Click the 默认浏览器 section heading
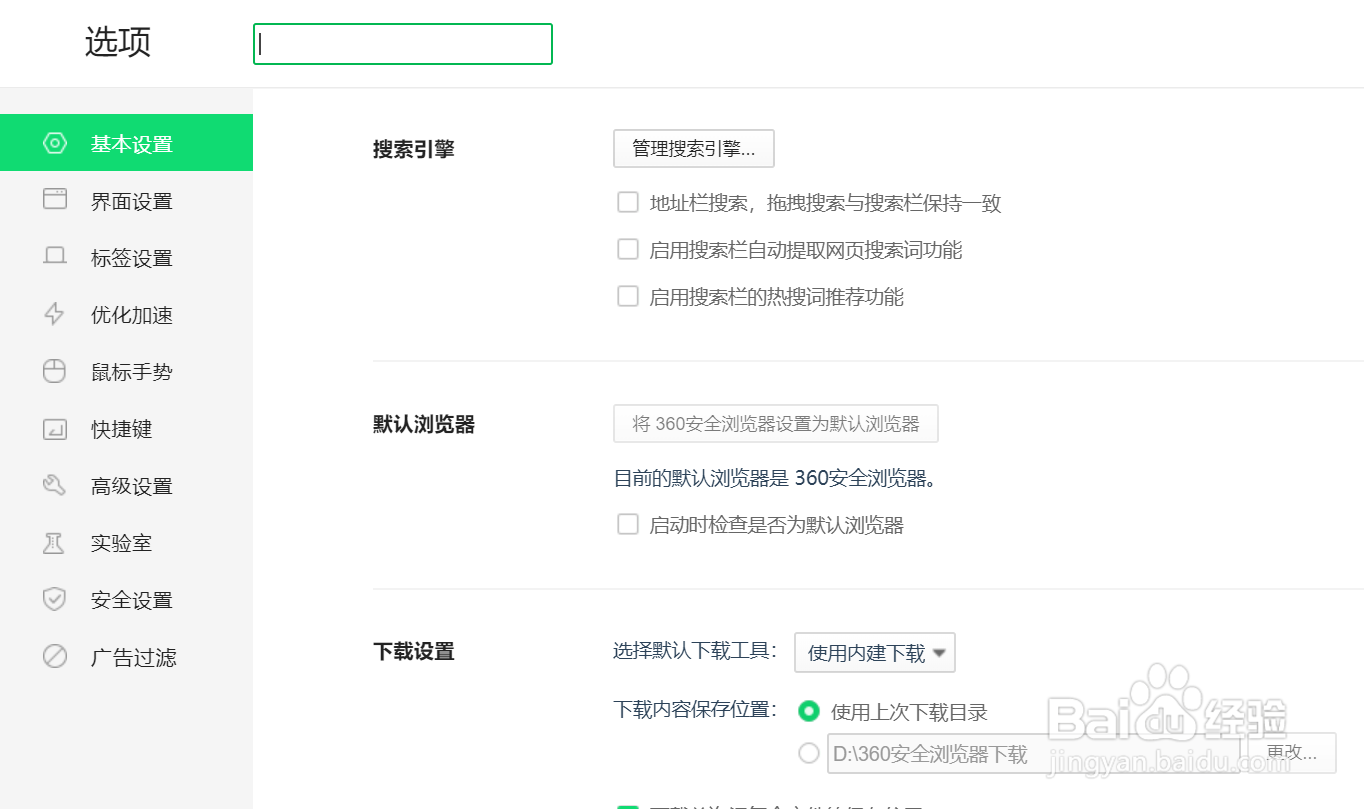The width and height of the screenshot is (1364, 809). (x=424, y=424)
